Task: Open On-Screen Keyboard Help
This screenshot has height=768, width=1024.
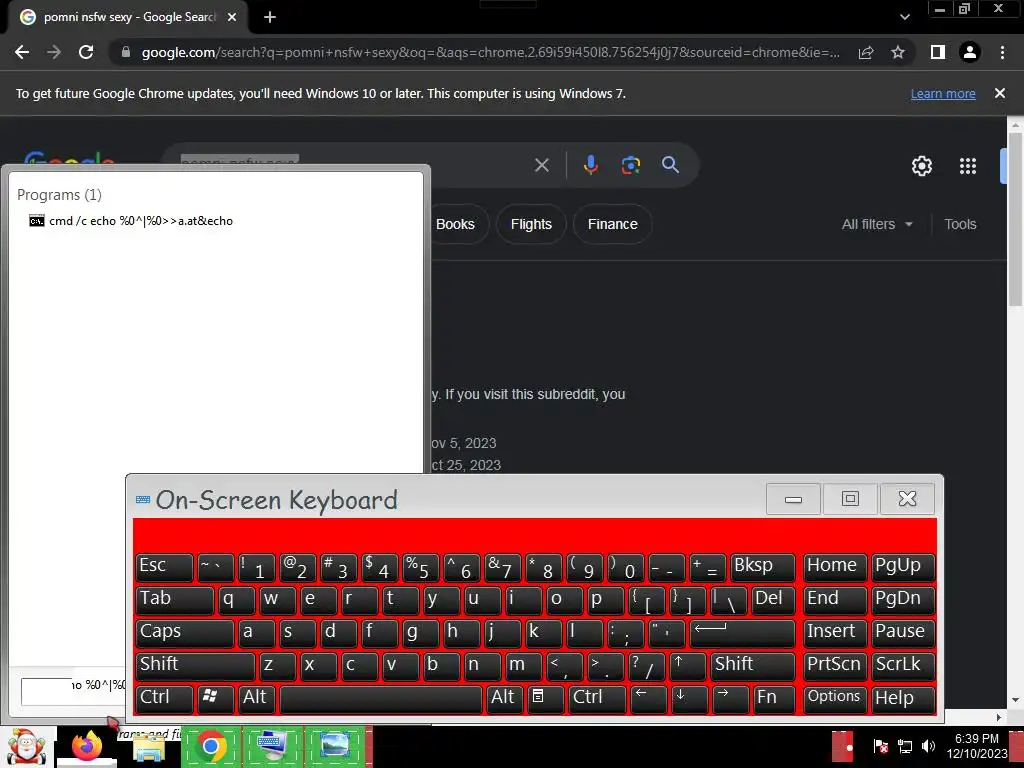Action: [x=903, y=698]
